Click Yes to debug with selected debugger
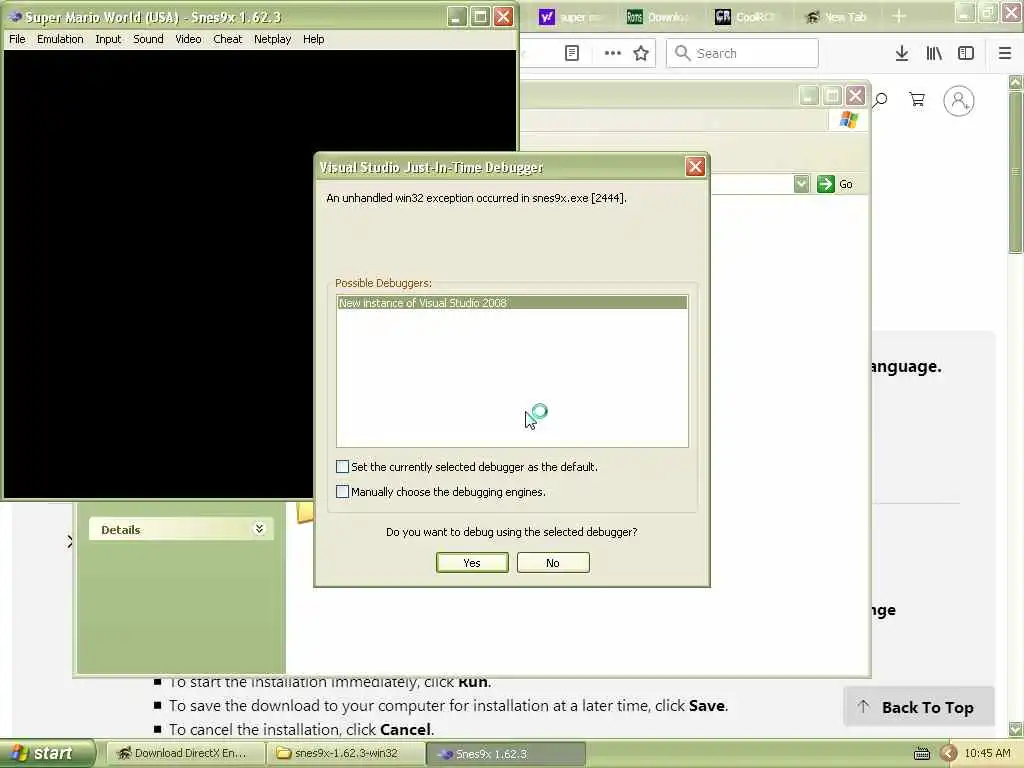The height and width of the screenshot is (768, 1024). [472, 562]
